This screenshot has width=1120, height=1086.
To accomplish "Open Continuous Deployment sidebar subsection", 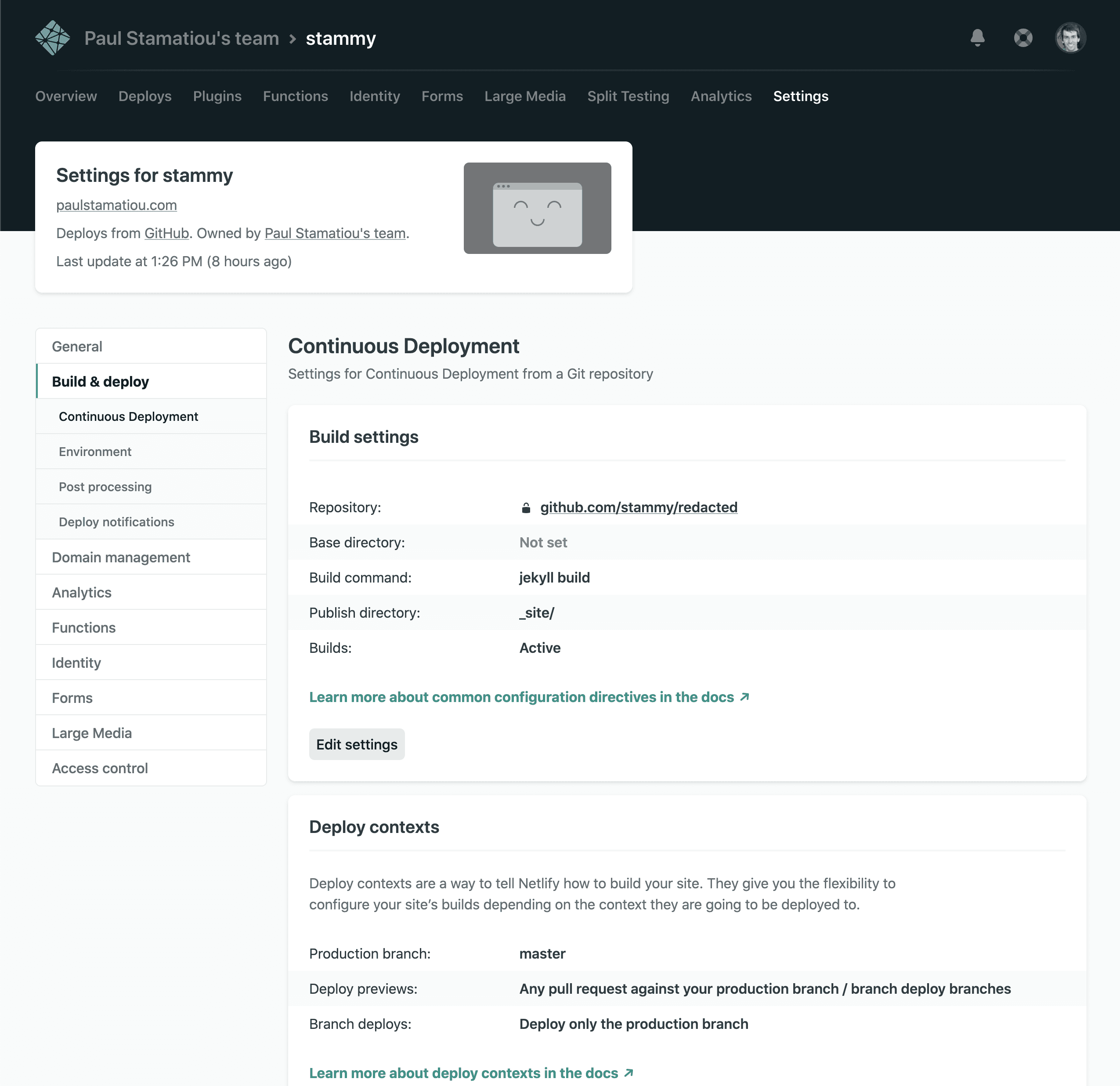I will pyautogui.click(x=151, y=416).
